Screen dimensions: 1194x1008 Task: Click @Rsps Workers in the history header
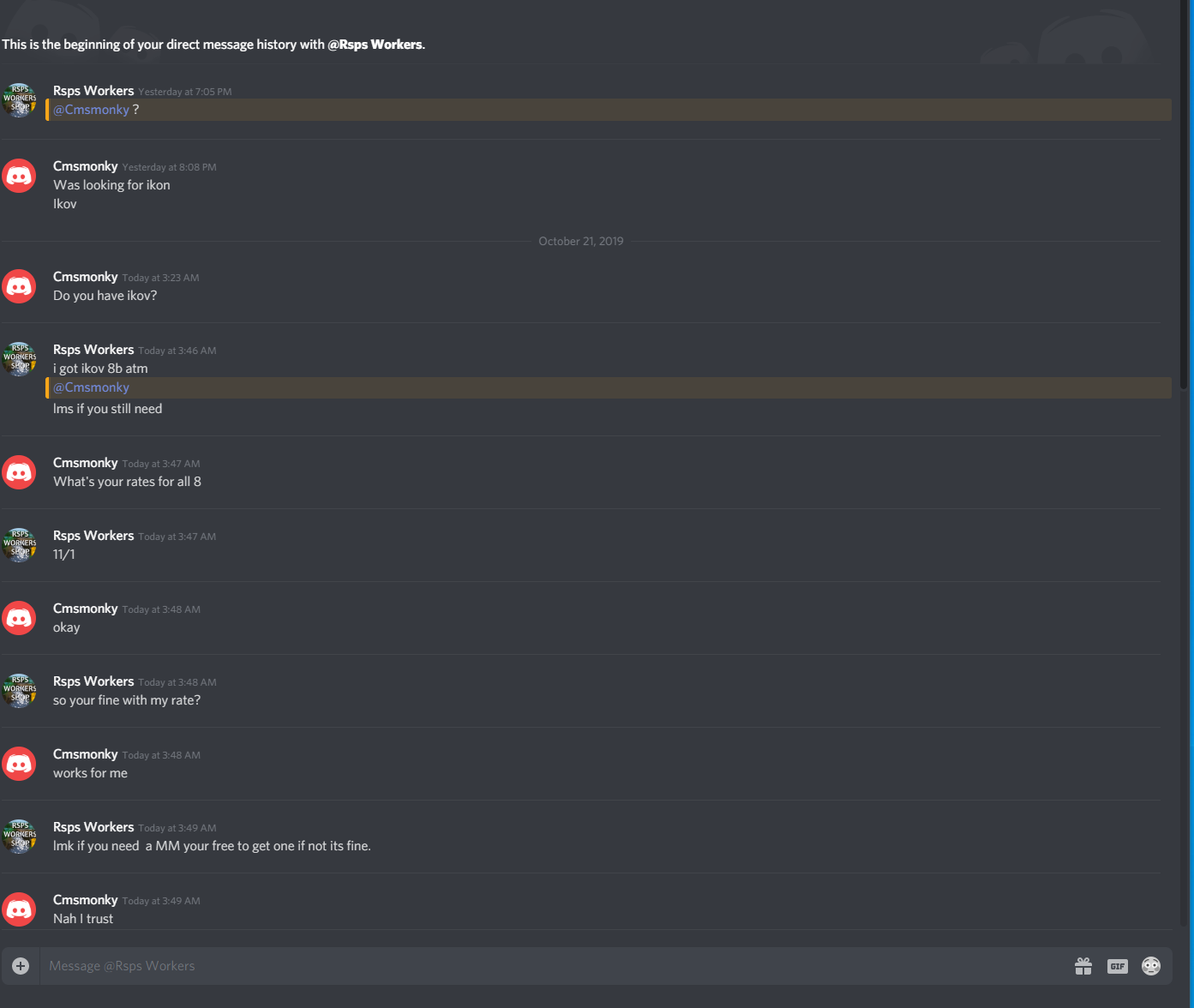pyautogui.click(x=375, y=45)
